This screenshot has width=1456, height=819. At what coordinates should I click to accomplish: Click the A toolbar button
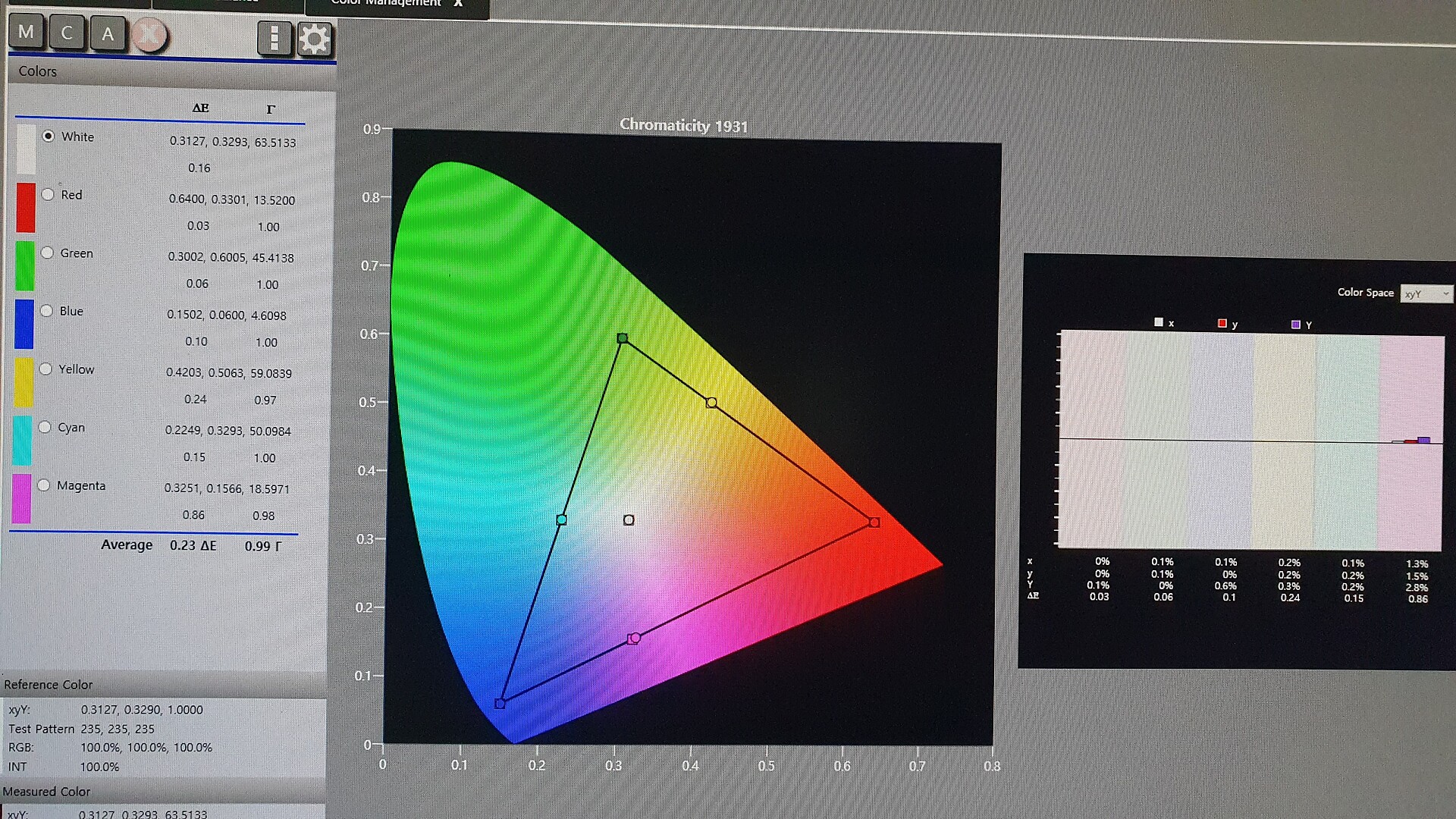pyautogui.click(x=108, y=34)
